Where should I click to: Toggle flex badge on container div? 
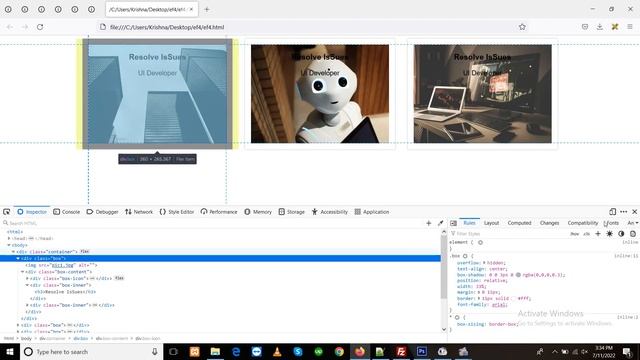tap(84, 252)
